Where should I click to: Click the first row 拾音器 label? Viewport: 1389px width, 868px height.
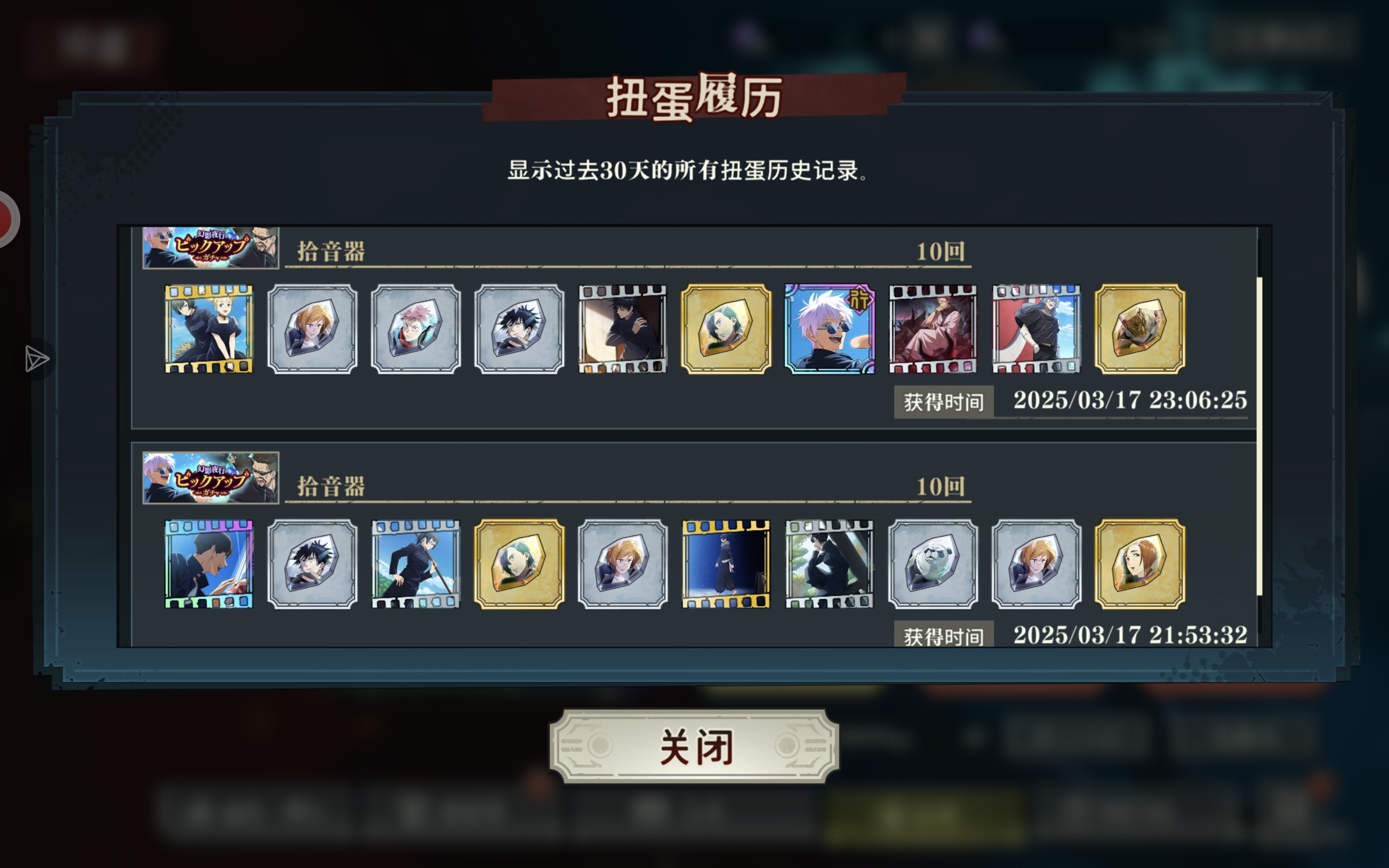(331, 251)
